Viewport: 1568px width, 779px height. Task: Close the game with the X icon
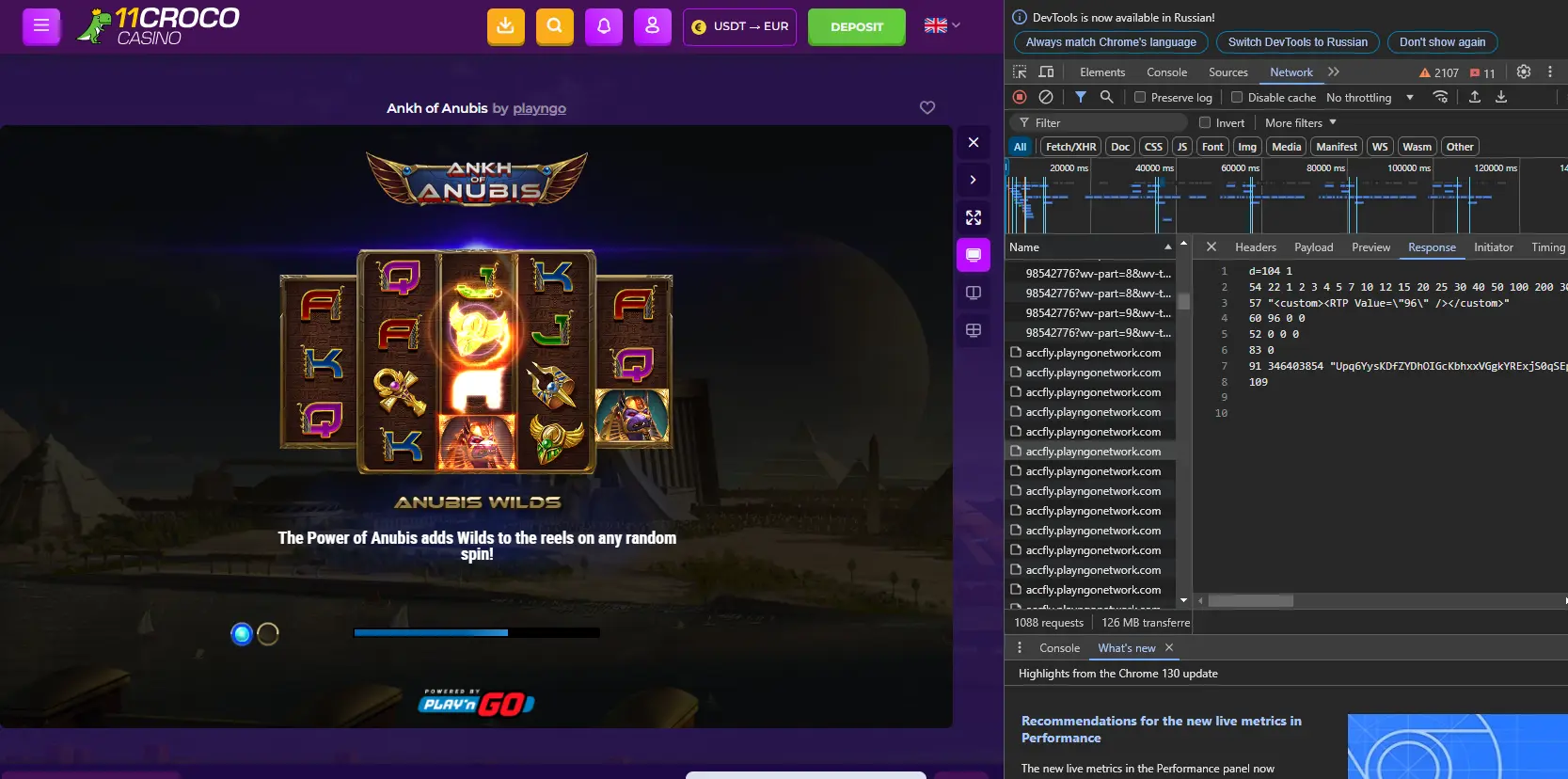pyautogui.click(x=974, y=142)
